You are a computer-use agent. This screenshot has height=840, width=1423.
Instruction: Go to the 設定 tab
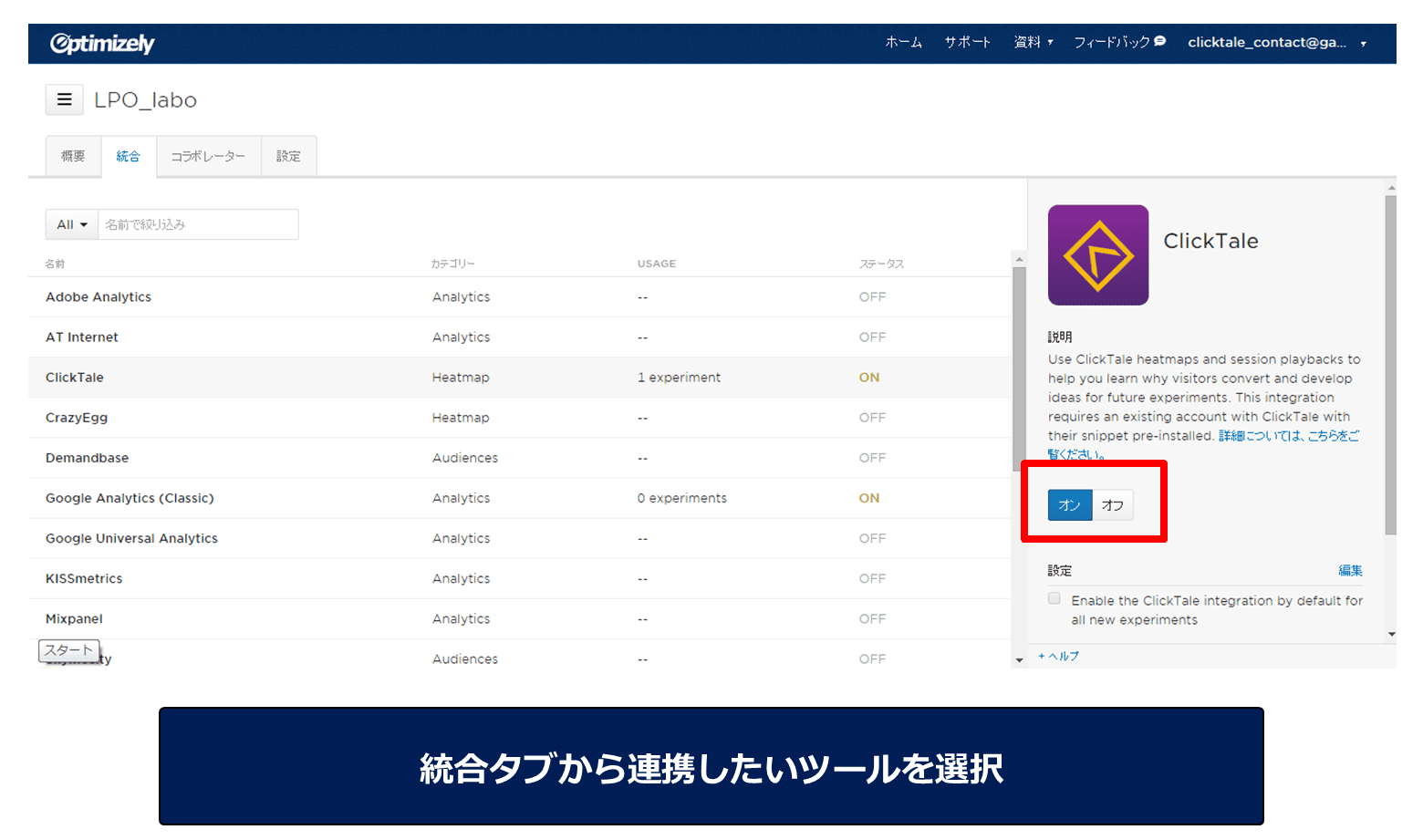click(288, 156)
